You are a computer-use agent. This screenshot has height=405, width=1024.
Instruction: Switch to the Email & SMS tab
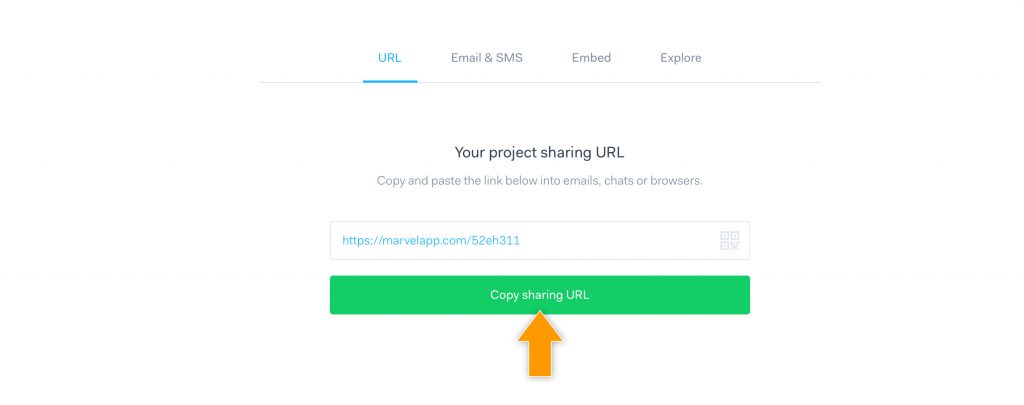(x=487, y=58)
